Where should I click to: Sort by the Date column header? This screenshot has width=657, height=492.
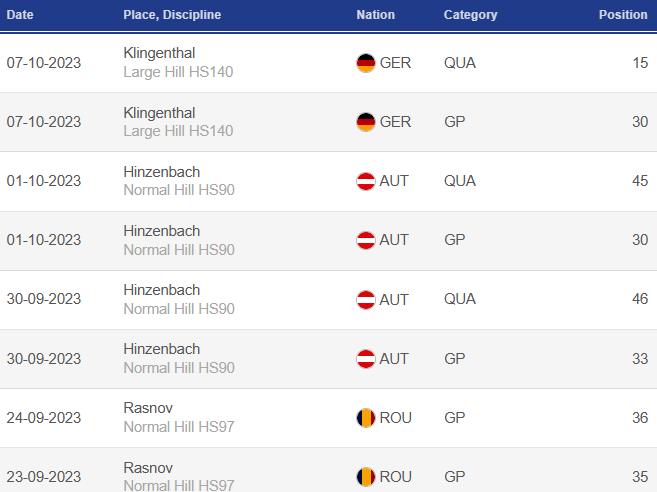(x=20, y=15)
